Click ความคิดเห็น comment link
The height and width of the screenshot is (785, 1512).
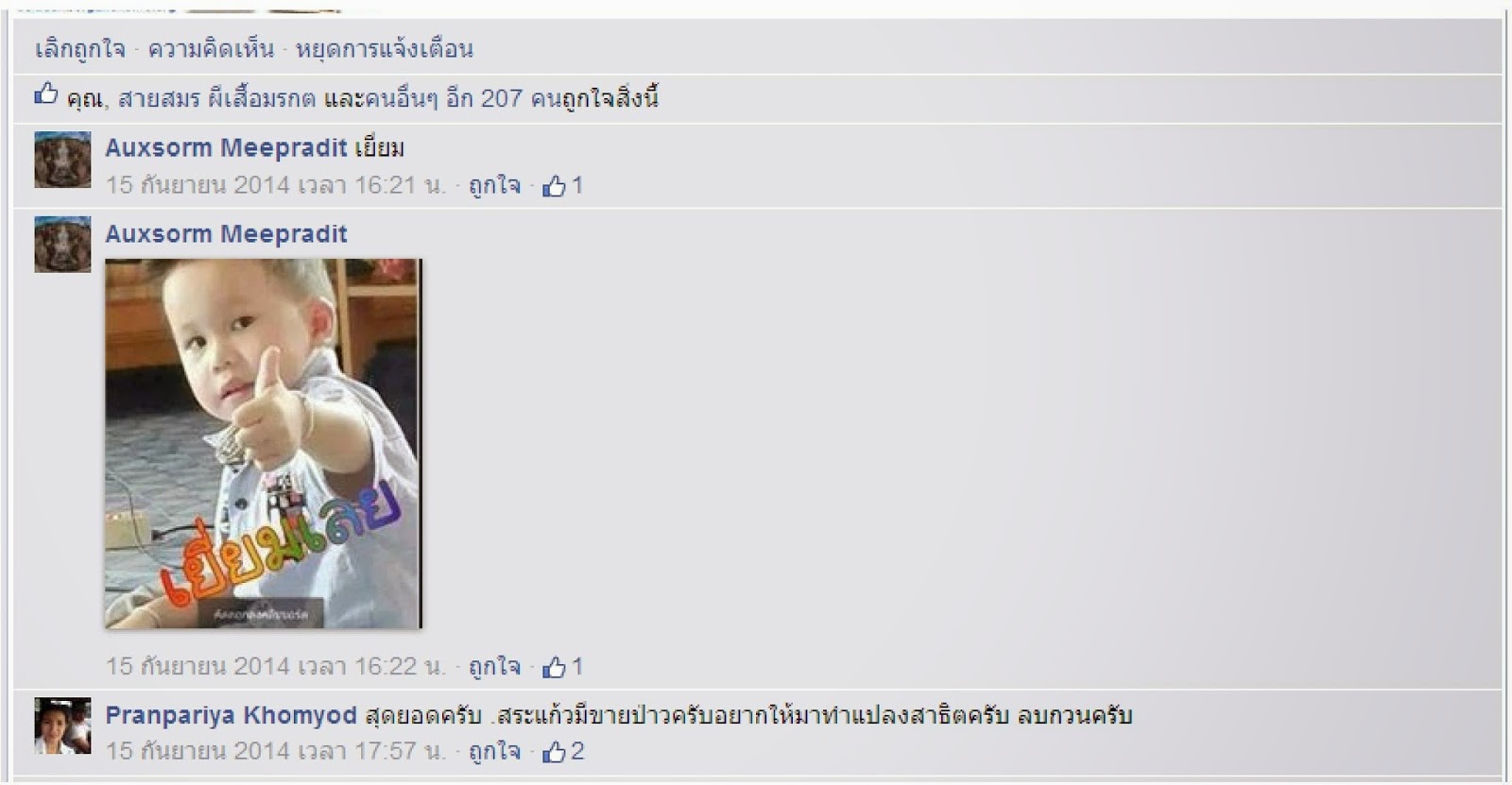[211, 48]
